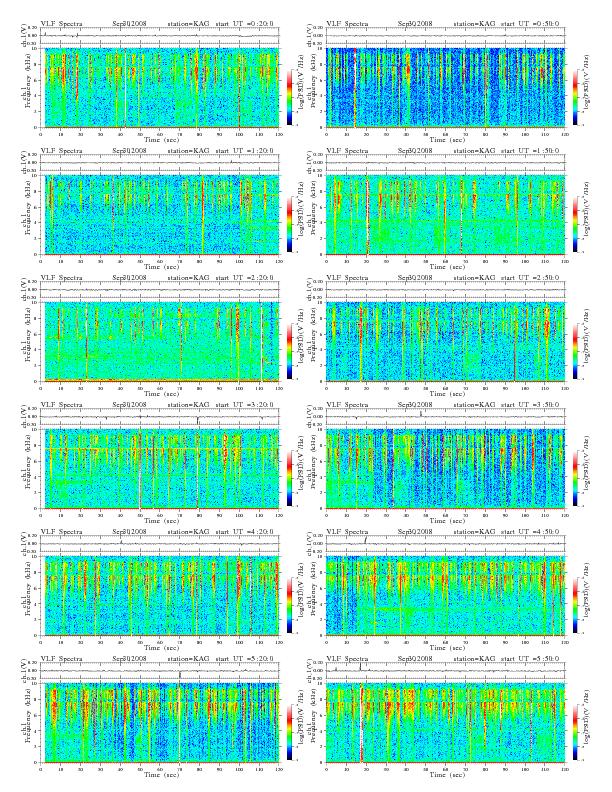The width and height of the screenshot is (612, 792).
Task: Click the 'start UT =2:50:0' title text
Action: click(x=530, y=278)
